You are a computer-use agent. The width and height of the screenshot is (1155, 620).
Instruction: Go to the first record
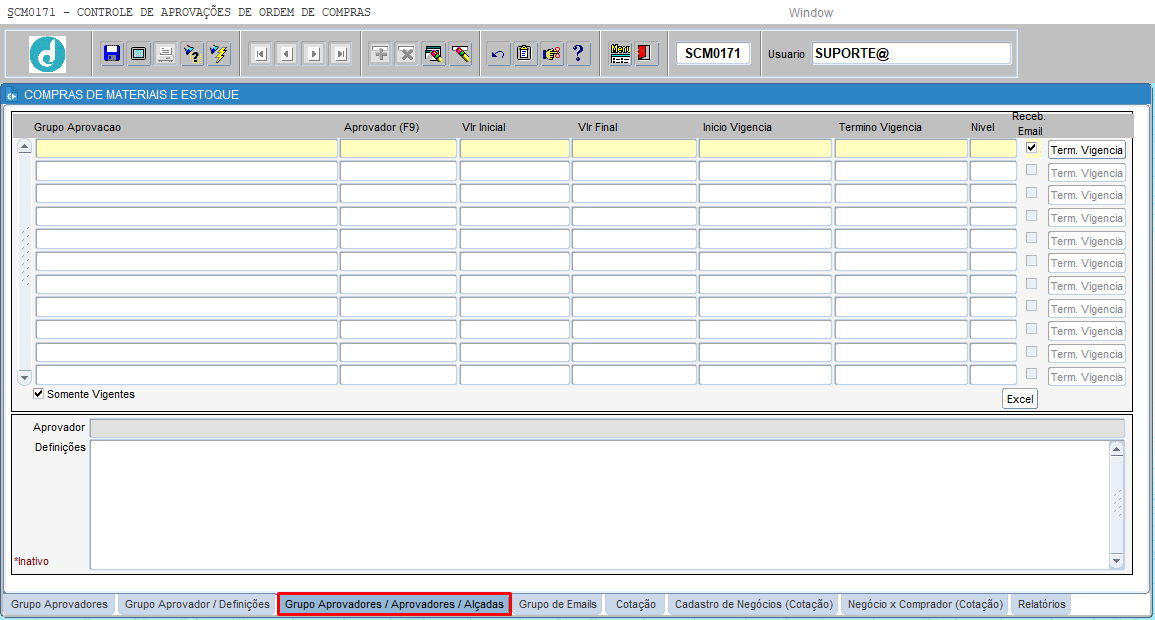point(261,54)
